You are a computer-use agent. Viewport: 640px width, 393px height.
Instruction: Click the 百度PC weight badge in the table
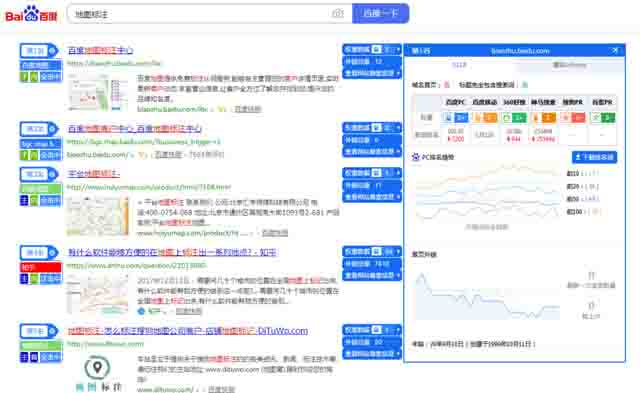pos(456,118)
